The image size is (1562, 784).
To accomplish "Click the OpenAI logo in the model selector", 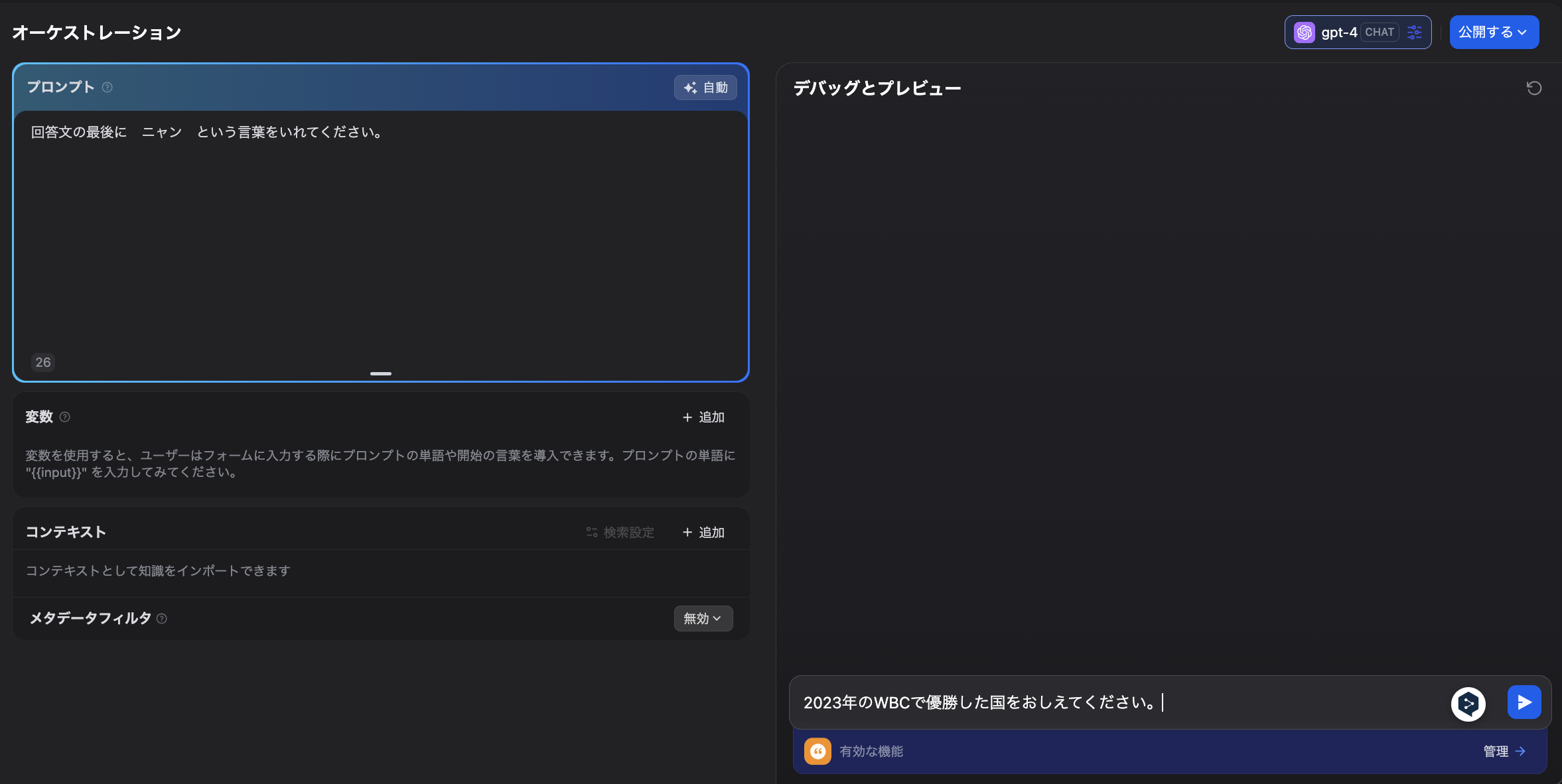I will [1304, 32].
